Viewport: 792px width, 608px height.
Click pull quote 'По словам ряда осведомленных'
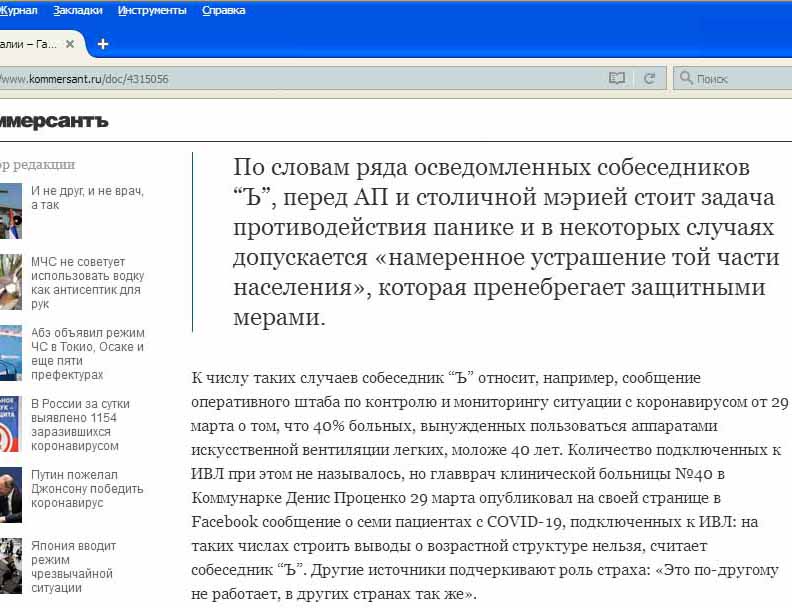point(506,242)
